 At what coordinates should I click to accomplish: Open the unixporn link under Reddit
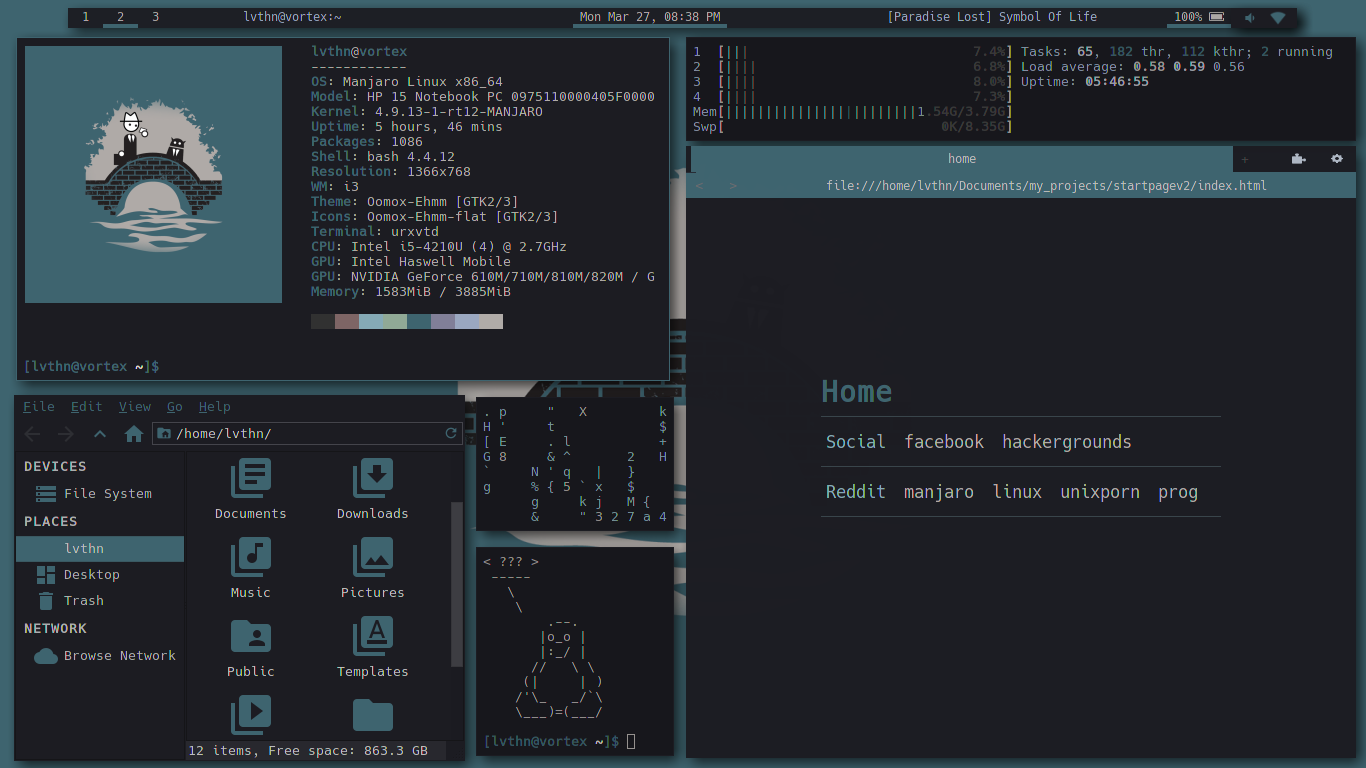pos(1100,491)
